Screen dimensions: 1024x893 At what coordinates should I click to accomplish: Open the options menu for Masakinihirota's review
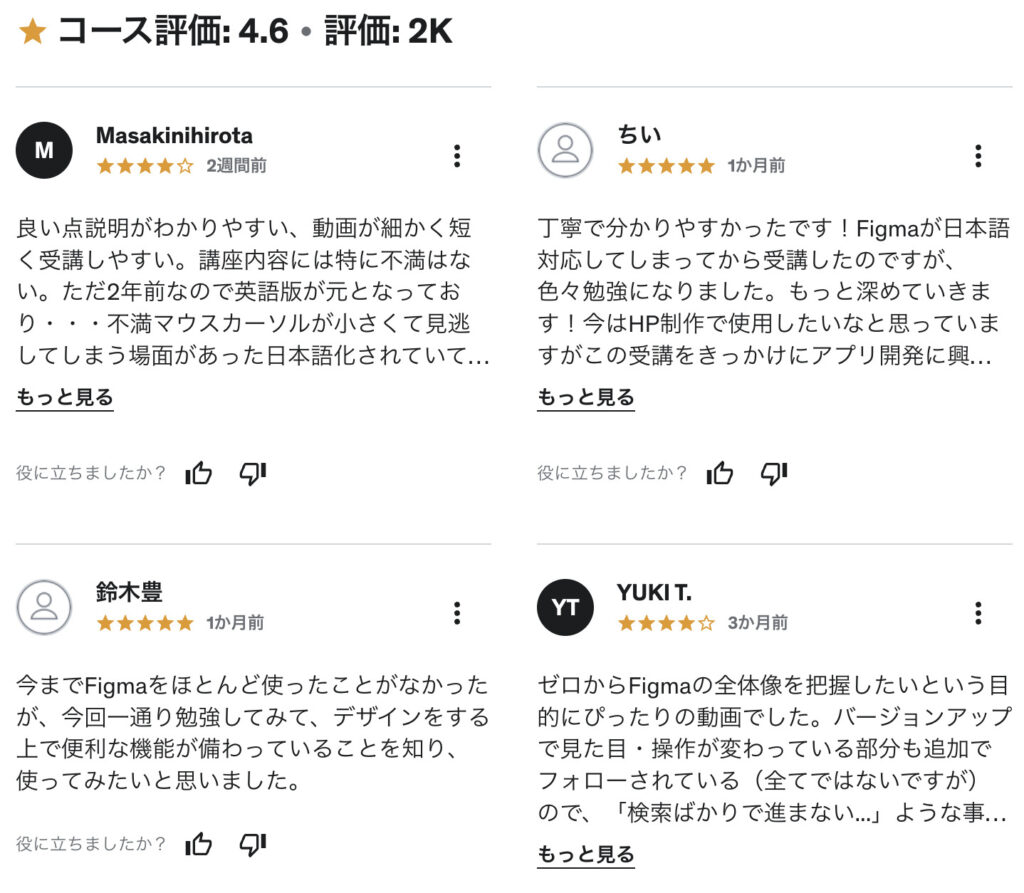tap(457, 156)
